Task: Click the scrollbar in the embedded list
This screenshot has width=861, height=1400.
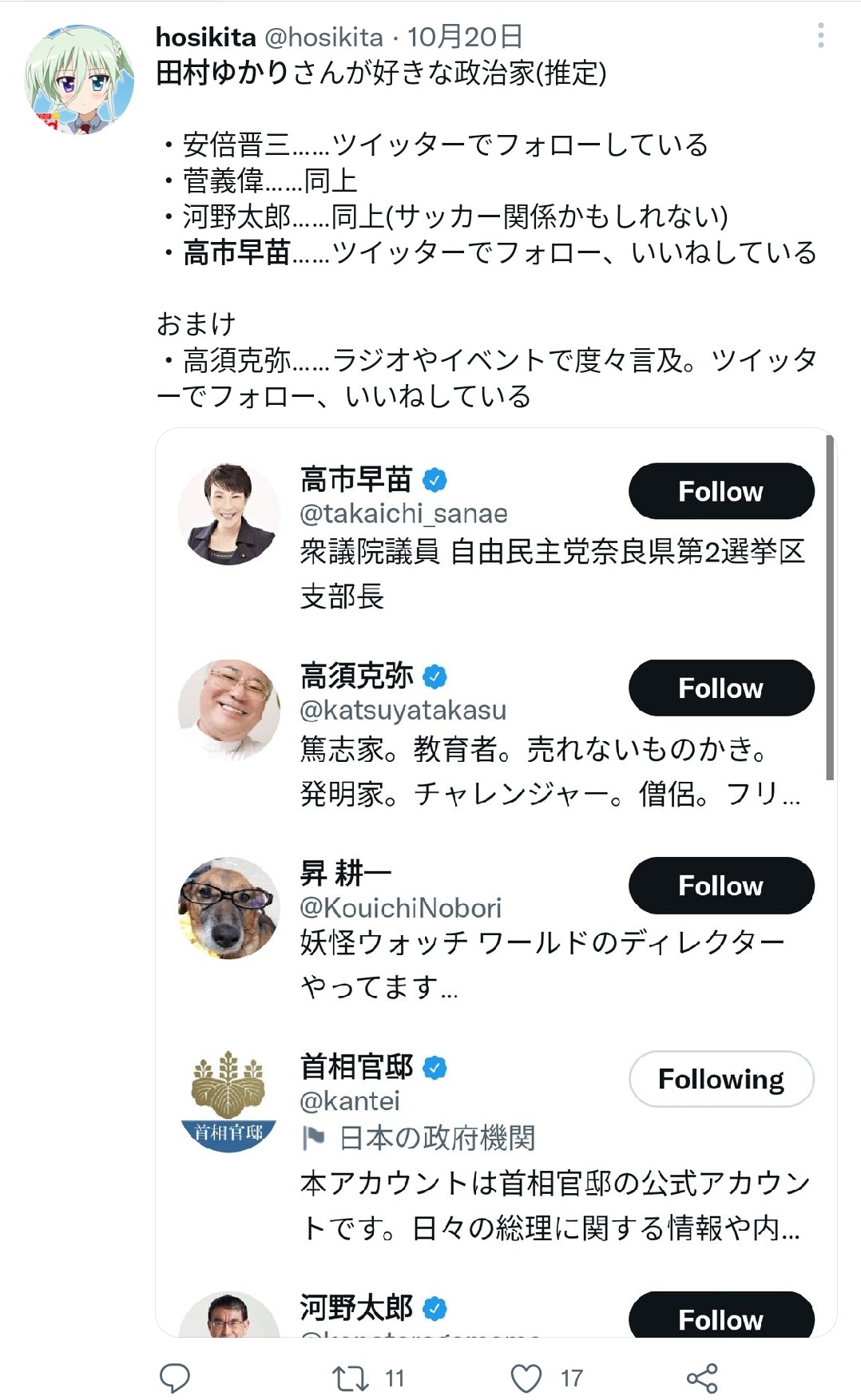Action: pyautogui.click(x=830, y=607)
